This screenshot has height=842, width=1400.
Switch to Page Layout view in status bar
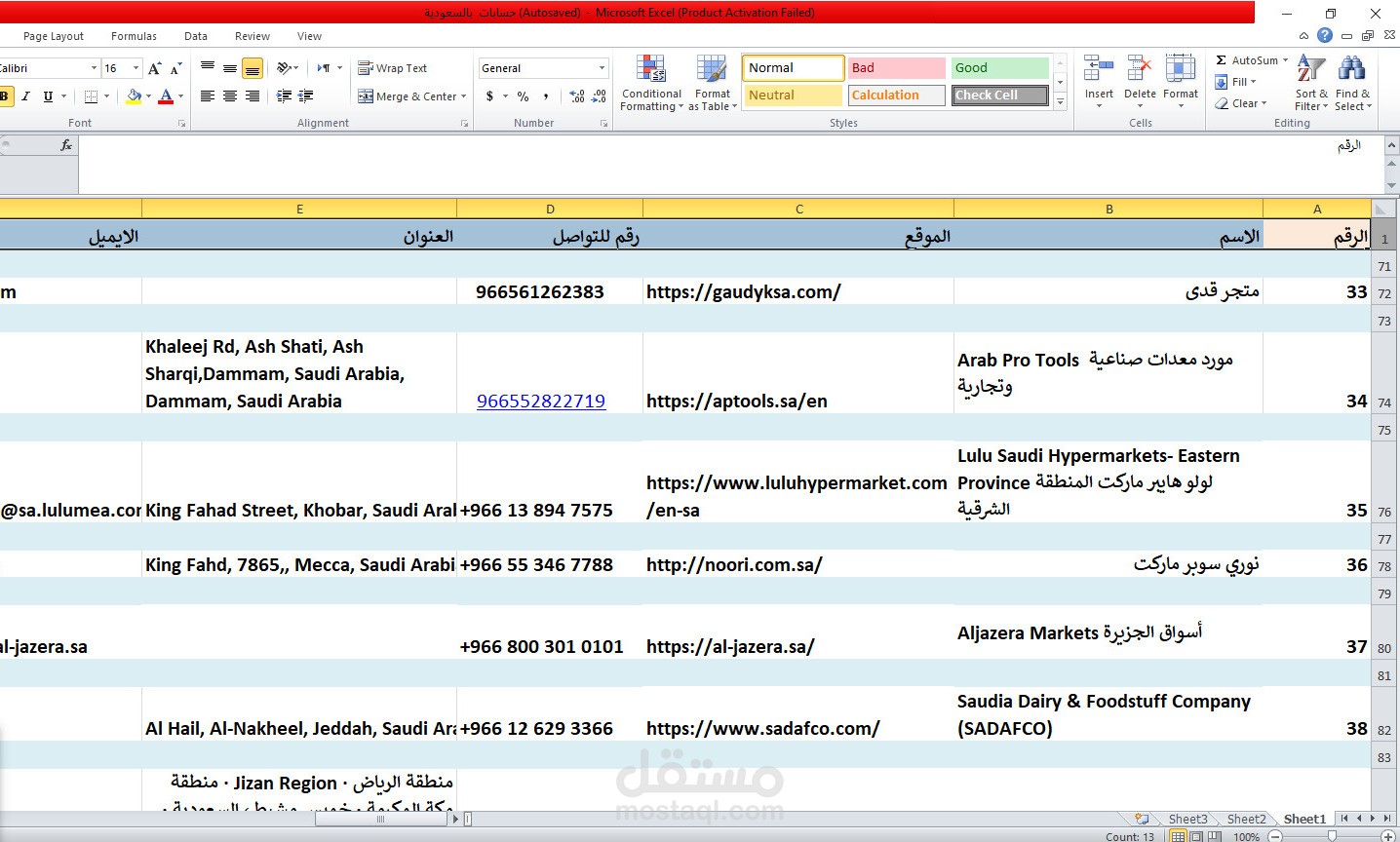tap(1196, 836)
